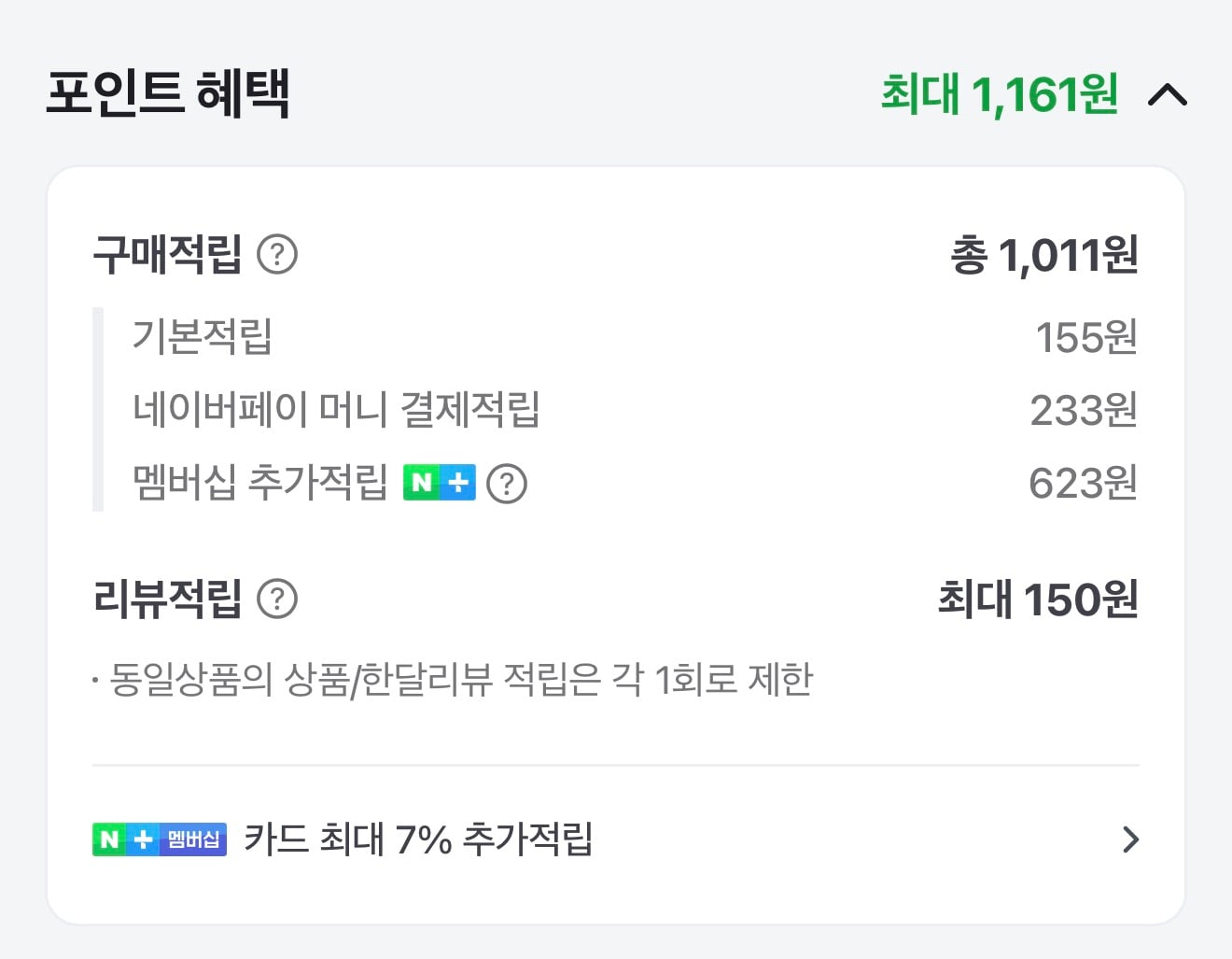The width and height of the screenshot is (1232, 959).
Task: Click the green 최대 1,161원 total text
Action: pos(999,92)
